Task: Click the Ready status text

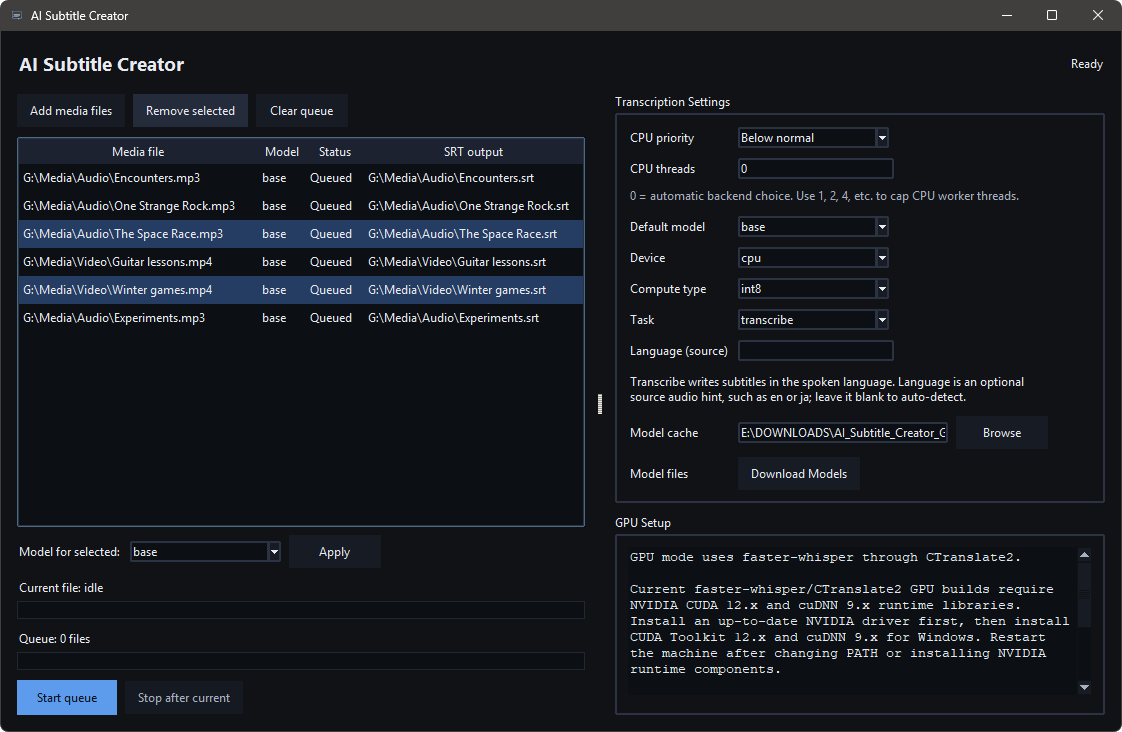Action: pos(1086,64)
